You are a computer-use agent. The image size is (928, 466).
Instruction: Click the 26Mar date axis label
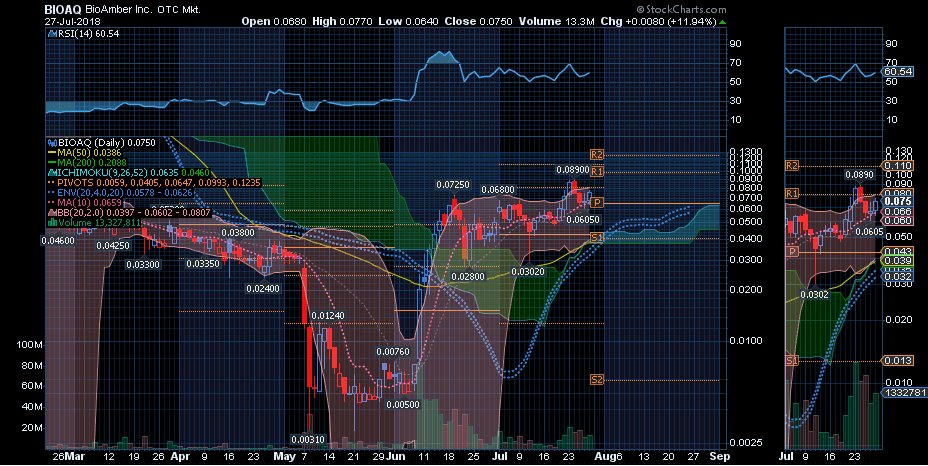tap(68, 457)
